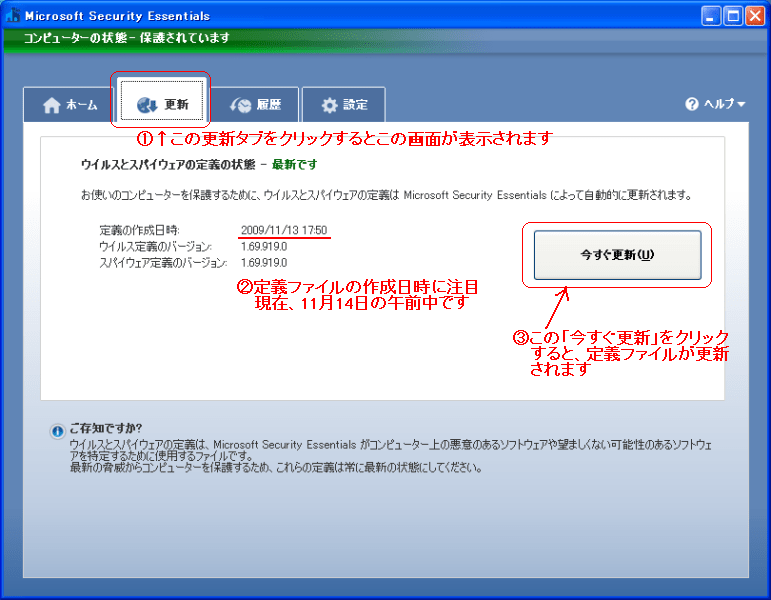Viewport: 771px width, 600px height.
Task: Open the 履歴 tab
Action: pyautogui.click(x=256, y=105)
